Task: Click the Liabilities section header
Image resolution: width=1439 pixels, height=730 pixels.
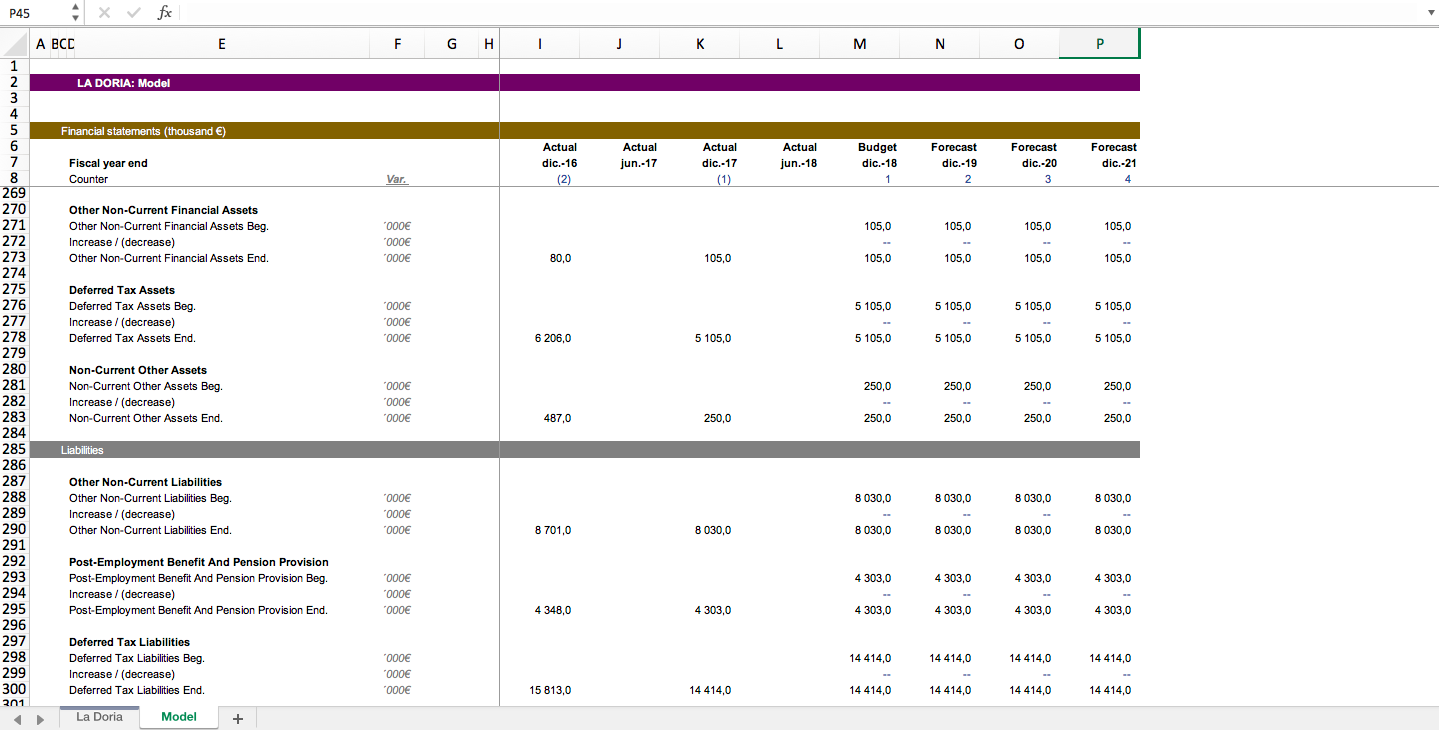Action: coord(82,451)
